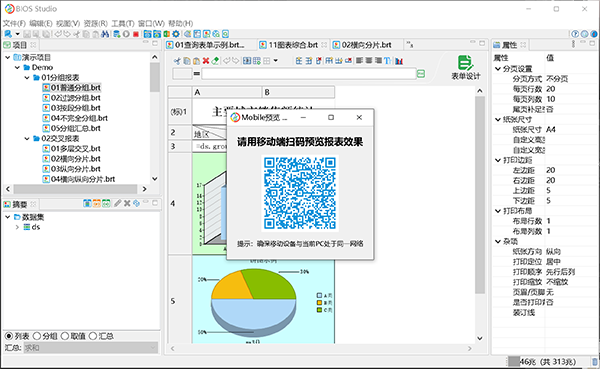Open the 视图(V) menu
Screen dimensions: 600x369
68,23
